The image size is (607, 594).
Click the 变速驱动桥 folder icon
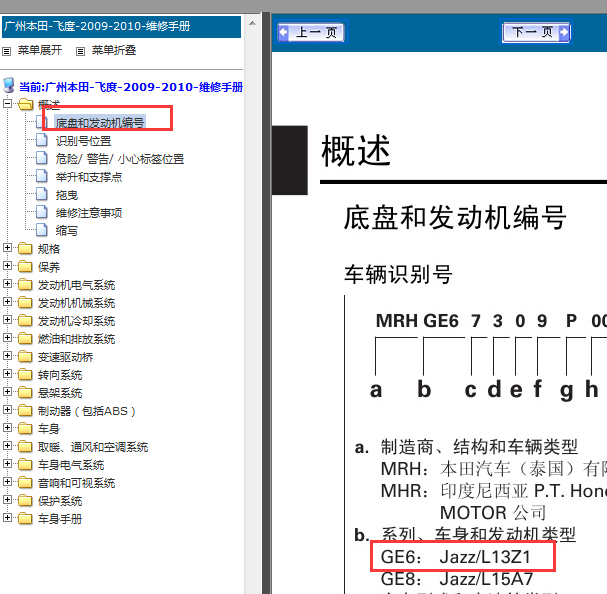[x=26, y=356]
